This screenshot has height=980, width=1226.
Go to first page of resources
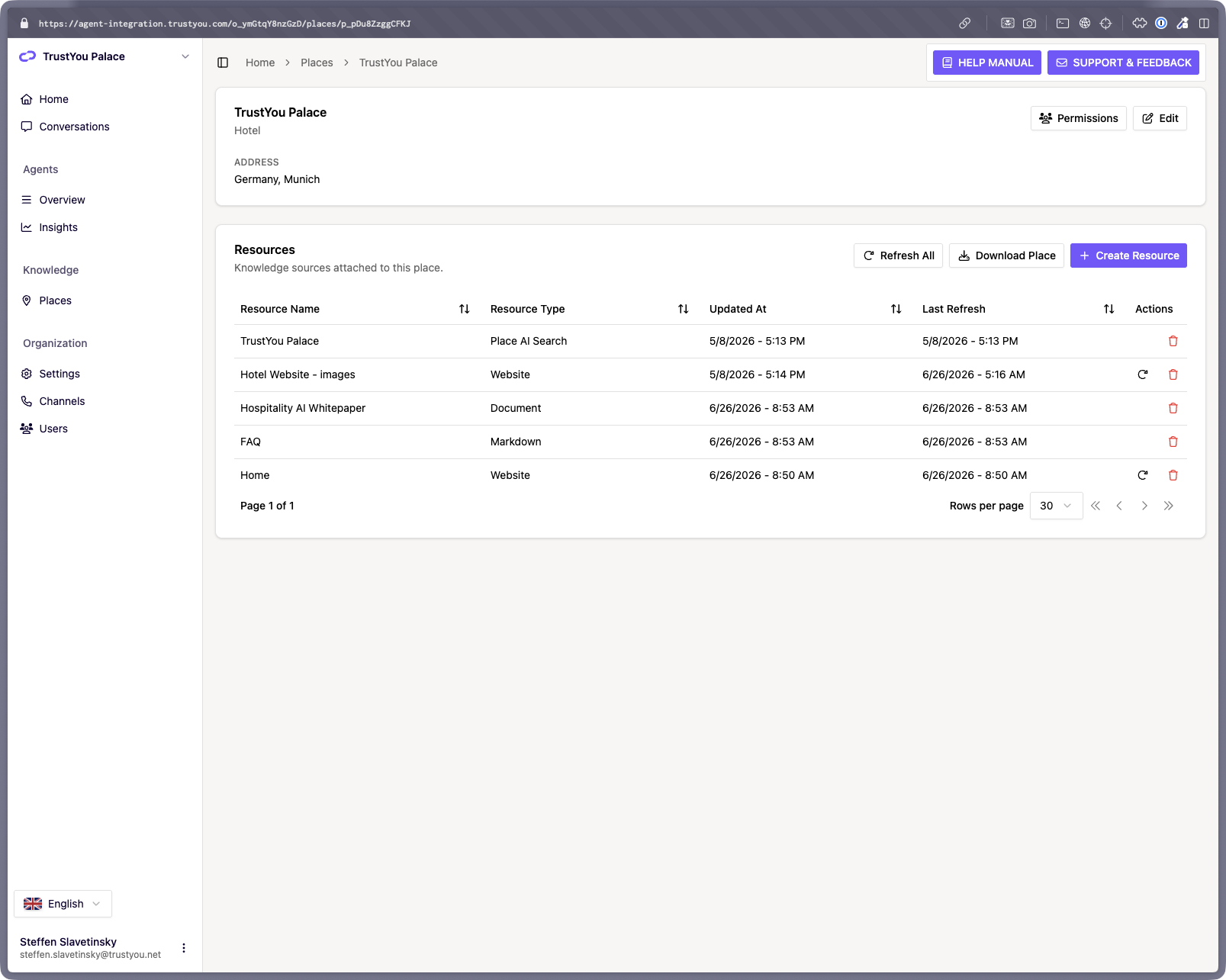pos(1096,506)
